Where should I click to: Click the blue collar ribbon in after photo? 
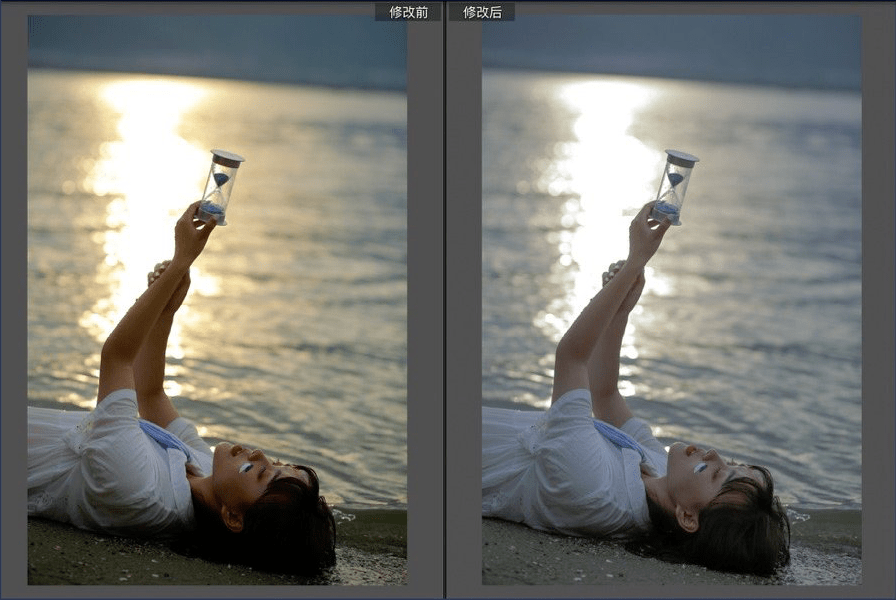tap(620, 438)
